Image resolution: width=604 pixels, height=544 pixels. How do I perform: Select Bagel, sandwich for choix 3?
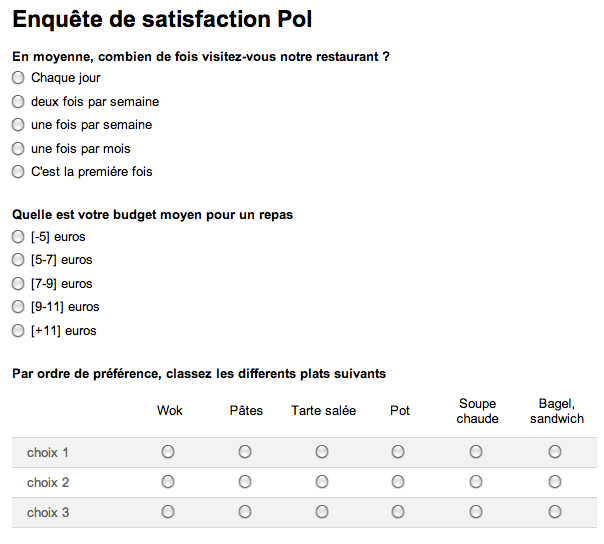[555, 512]
